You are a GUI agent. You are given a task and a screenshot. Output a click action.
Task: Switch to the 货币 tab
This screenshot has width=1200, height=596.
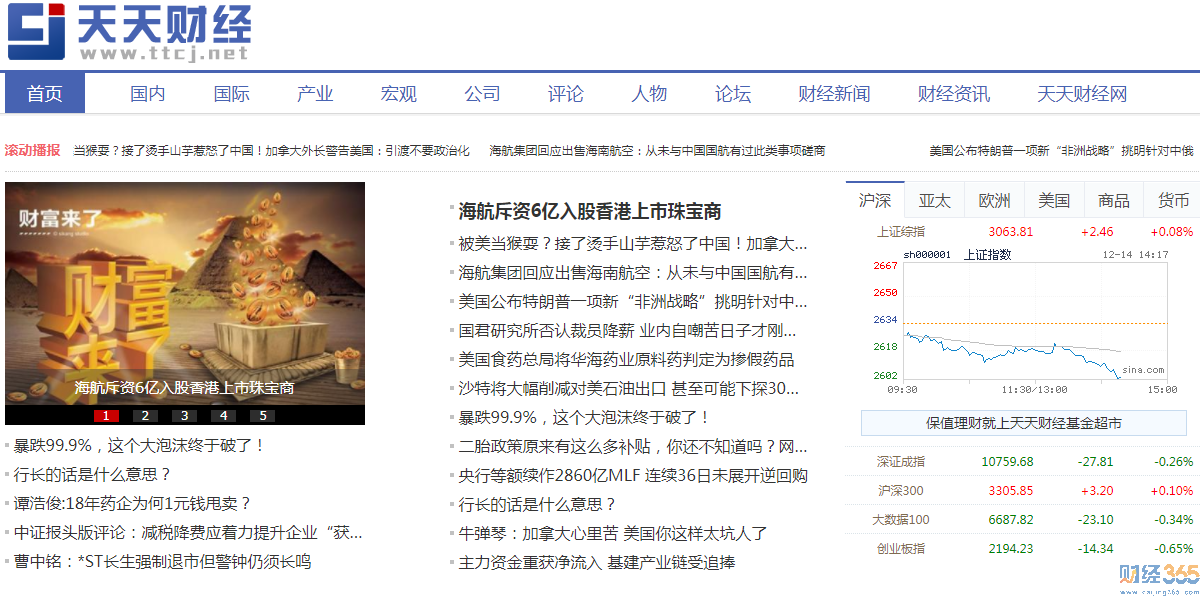click(1173, 200)
